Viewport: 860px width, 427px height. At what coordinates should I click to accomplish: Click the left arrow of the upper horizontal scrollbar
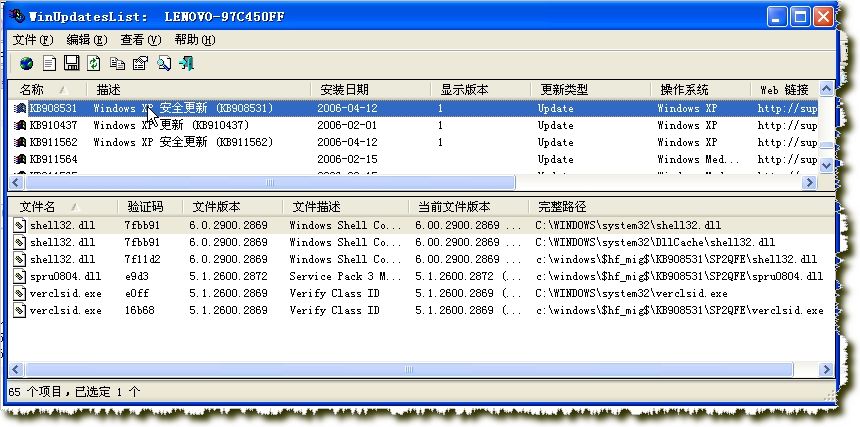coord(16,183)
